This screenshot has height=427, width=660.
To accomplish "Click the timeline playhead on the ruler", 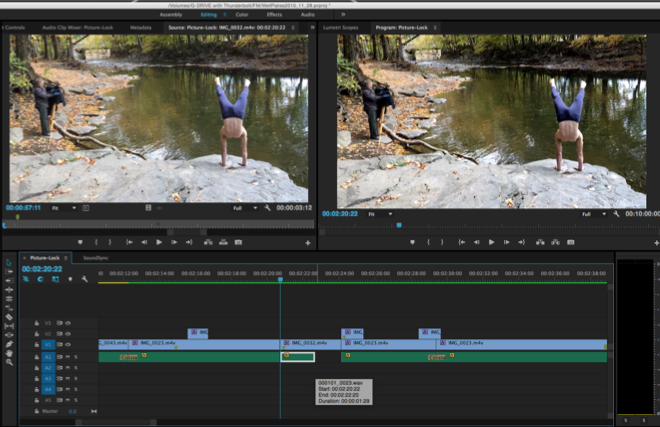I will point(280,279).
